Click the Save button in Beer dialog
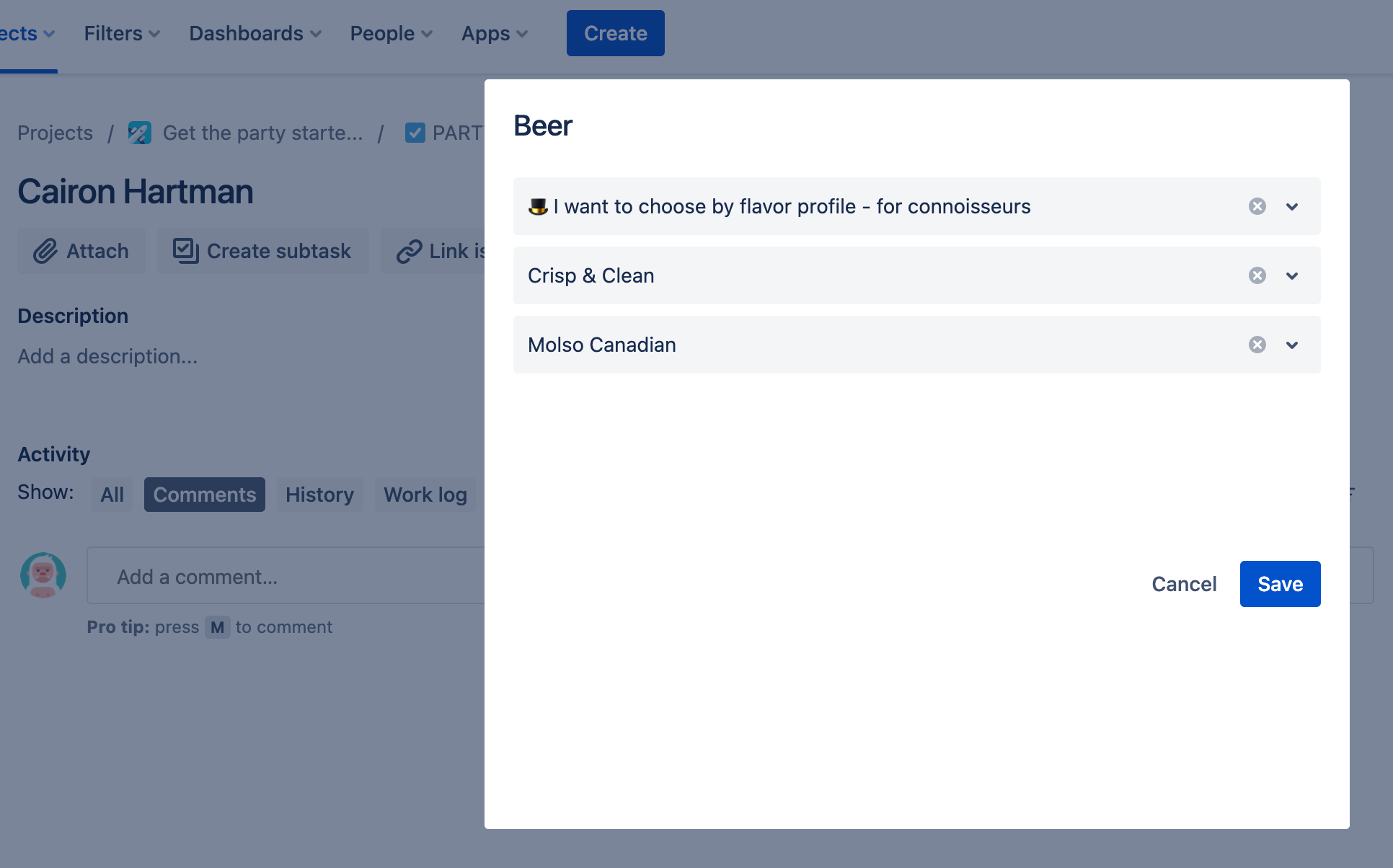Viewport: 1393px width, 868px height. pyautogui.click(x=1280, y=584)
